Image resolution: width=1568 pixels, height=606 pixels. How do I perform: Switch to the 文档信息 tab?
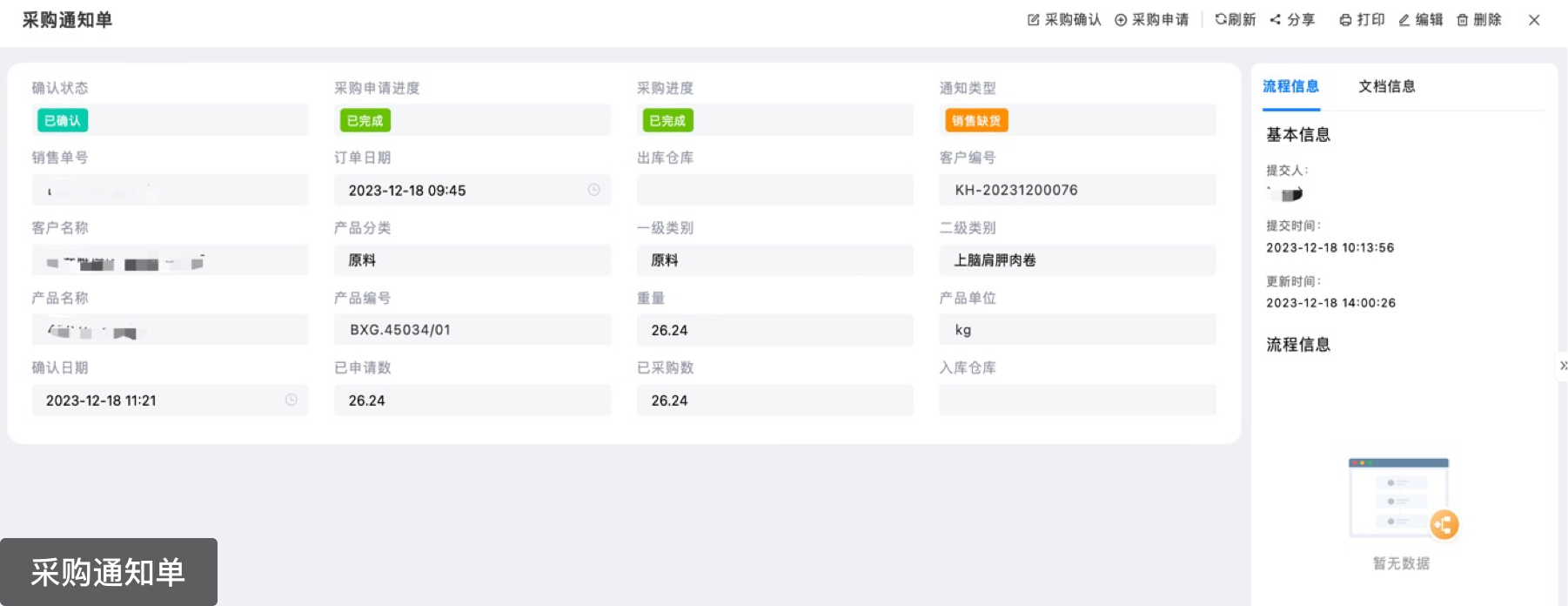(1386, 86)
